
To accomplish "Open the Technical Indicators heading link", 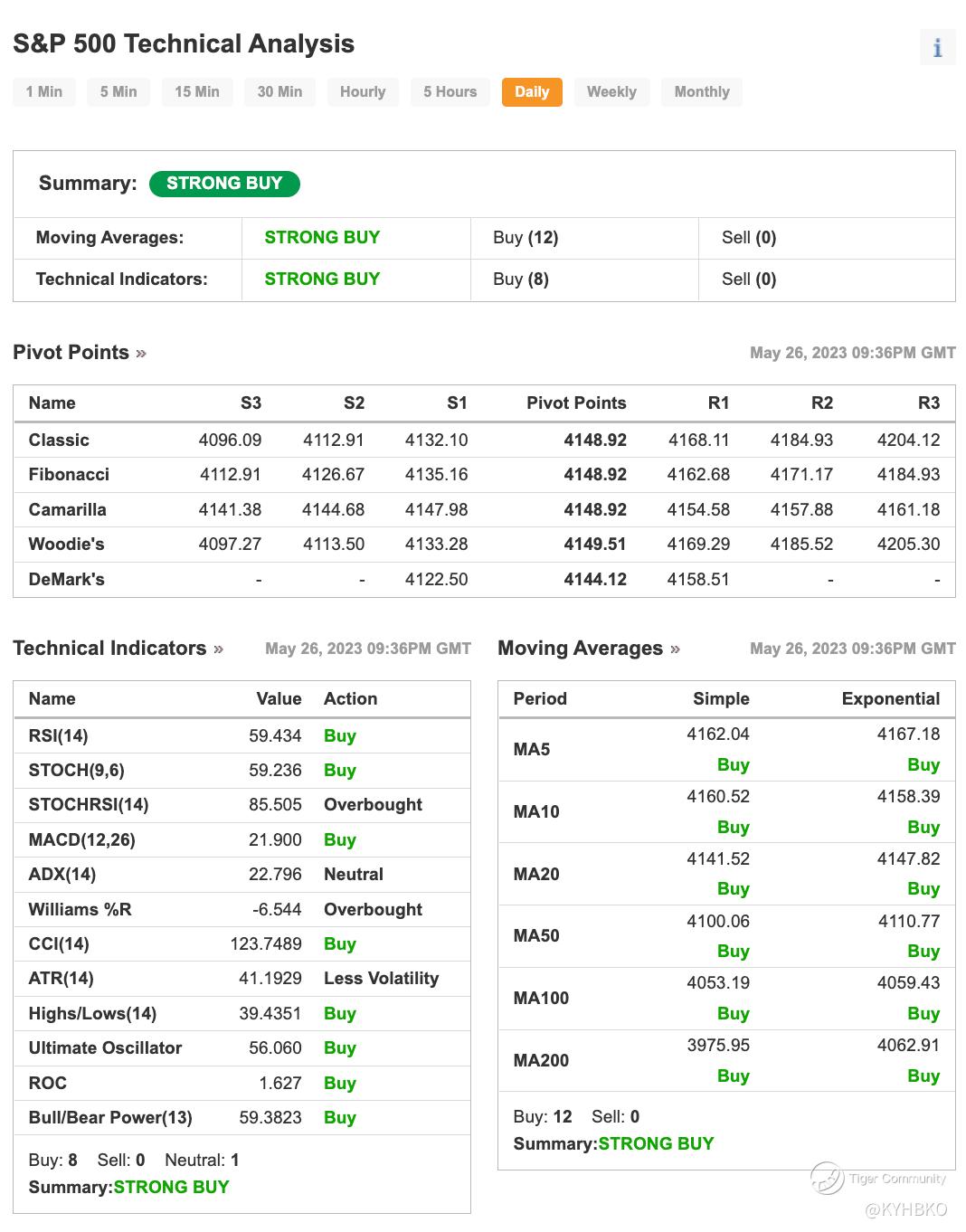I will [109, 649].
